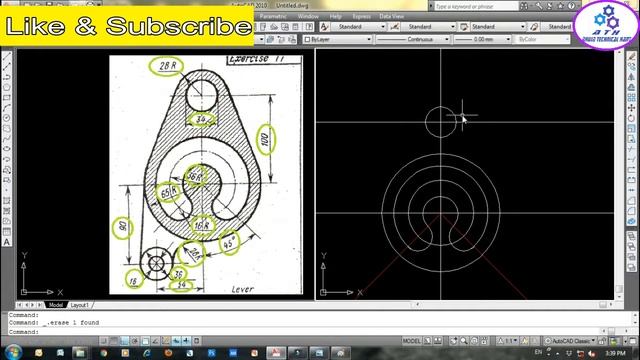Switch to the Model tab
This screenshot has width=640, height=360.
click(56, 305)
